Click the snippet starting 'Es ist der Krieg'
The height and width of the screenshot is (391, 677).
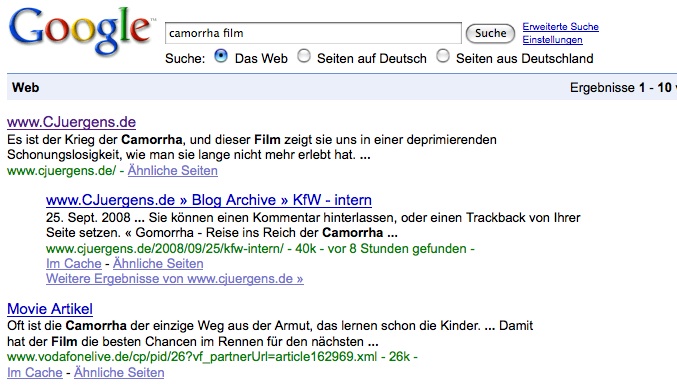tap(252, 147)
